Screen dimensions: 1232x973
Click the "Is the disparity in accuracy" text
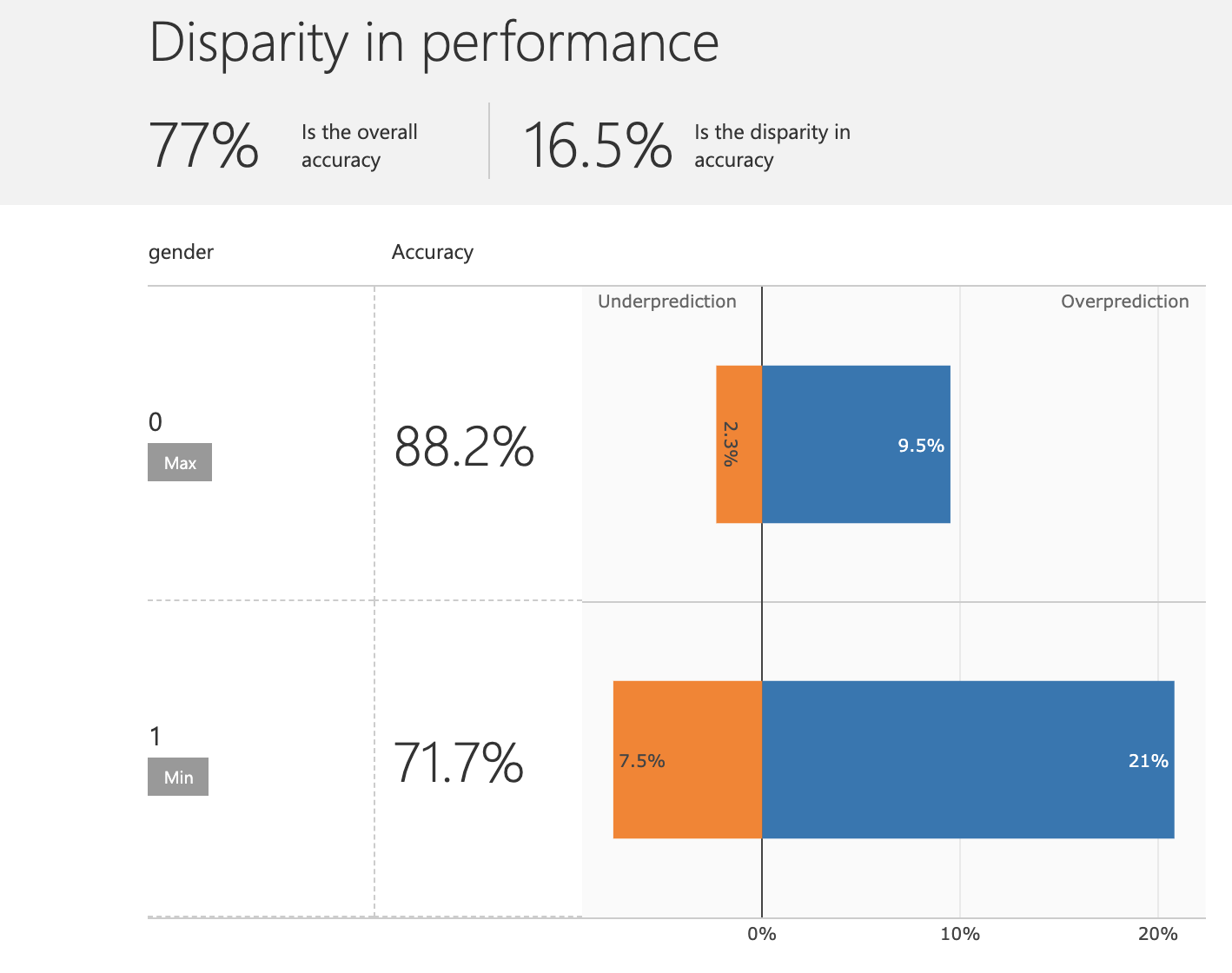point(772,146)
